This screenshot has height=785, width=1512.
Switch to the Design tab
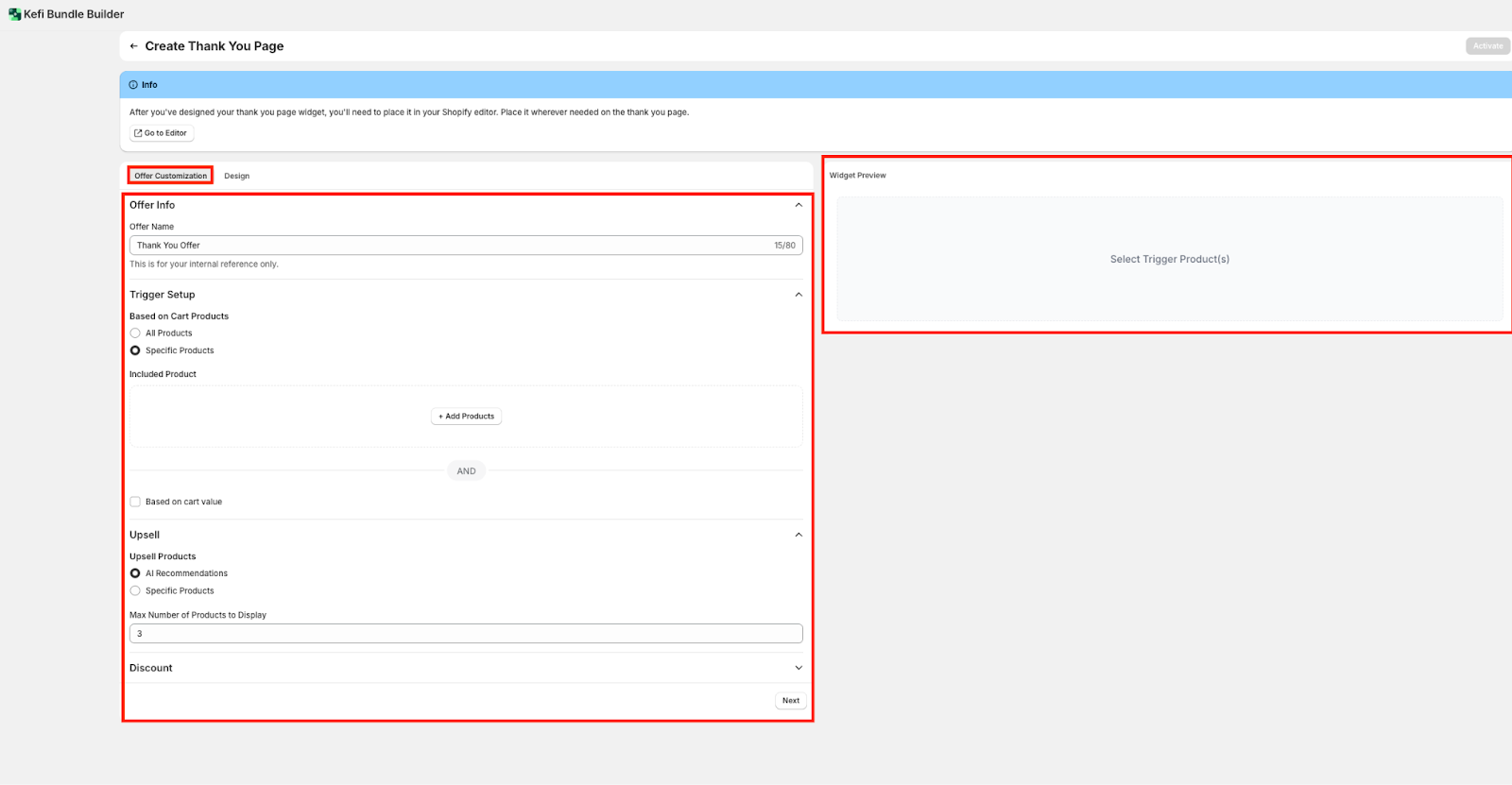[x=236, y=176]
